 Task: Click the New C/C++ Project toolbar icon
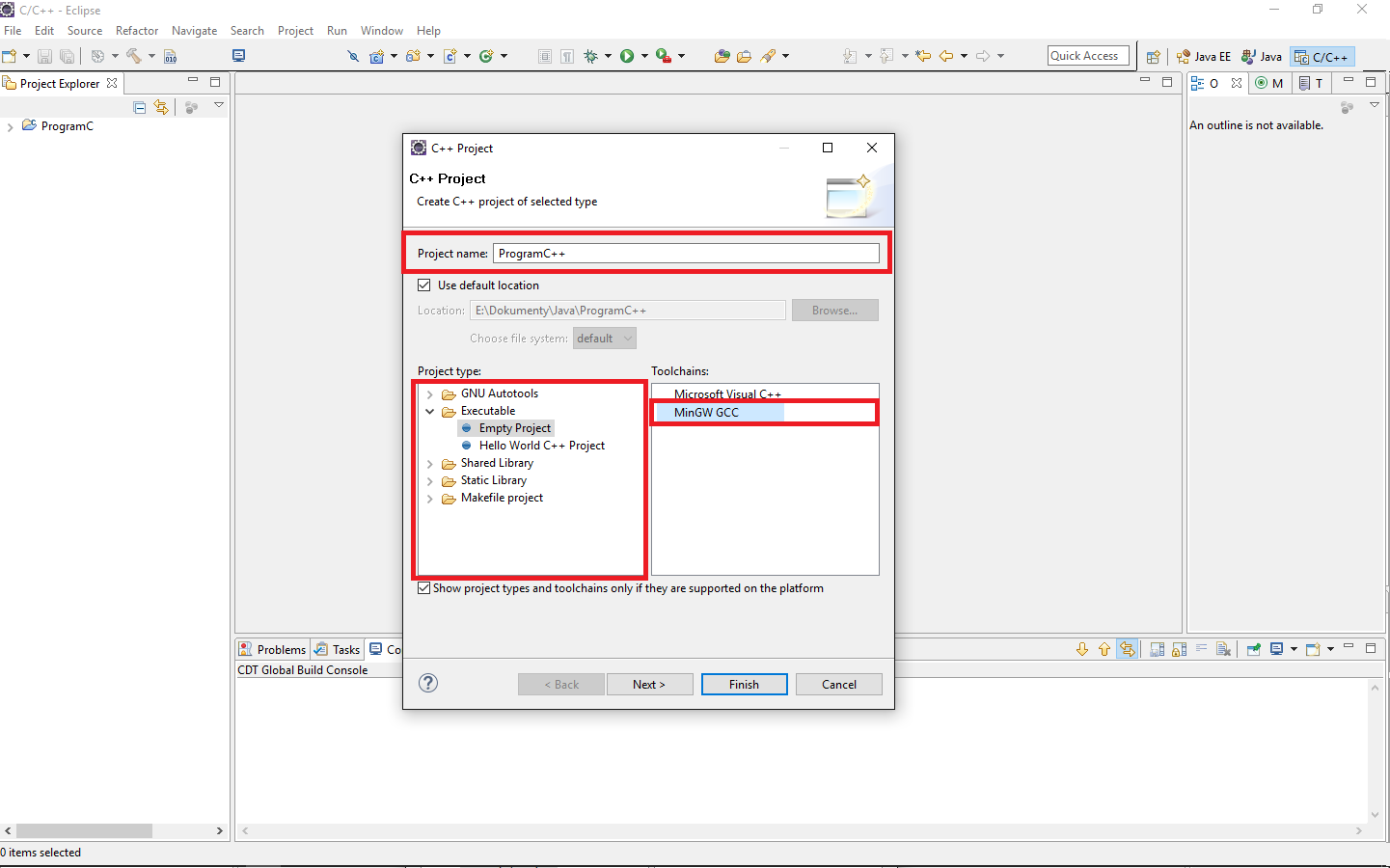point(376,56)
